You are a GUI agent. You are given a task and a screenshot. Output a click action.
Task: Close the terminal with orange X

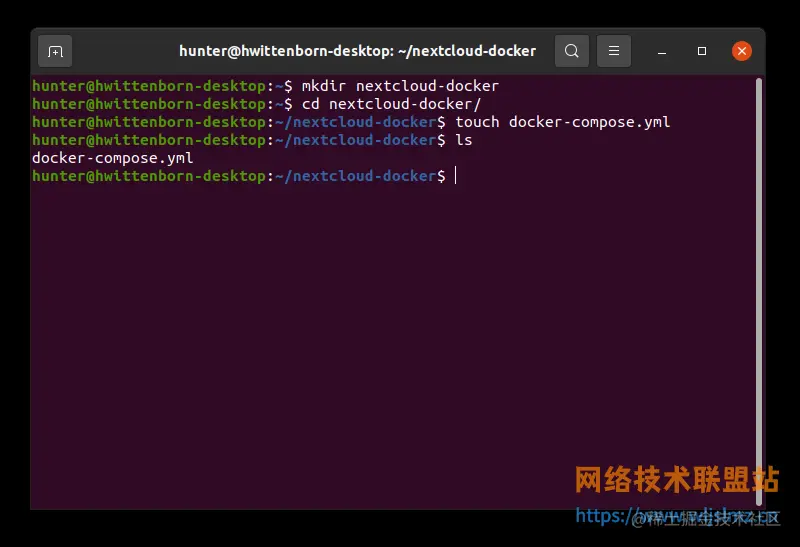(x=742, y=51)
